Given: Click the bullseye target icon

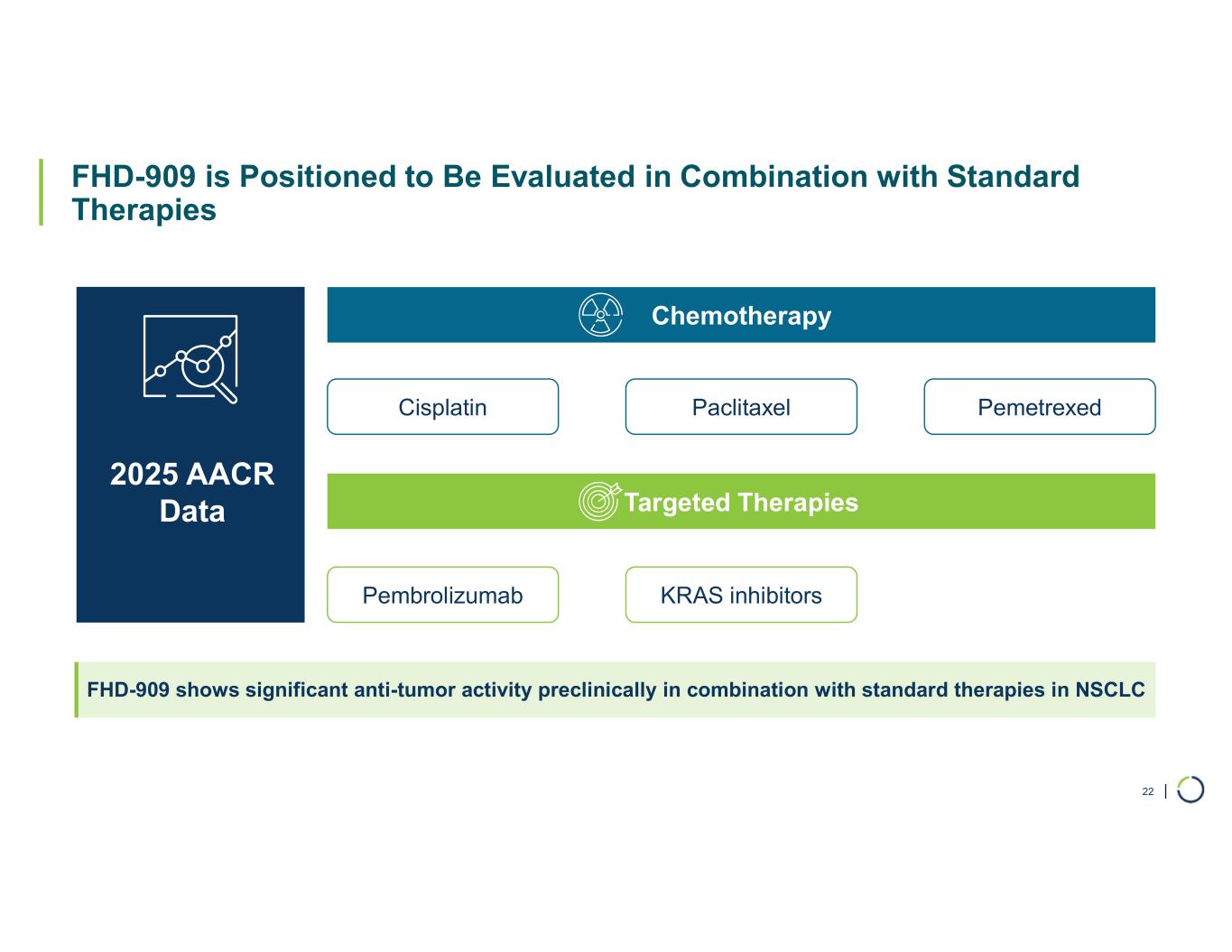Looking at the screenshot, I should pos(600,502).
